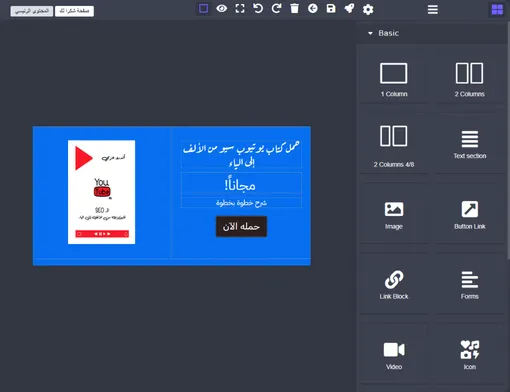Screen dimensions: 510x392
Task: Click the undo arrow icon
Action: tap(258, 9)
